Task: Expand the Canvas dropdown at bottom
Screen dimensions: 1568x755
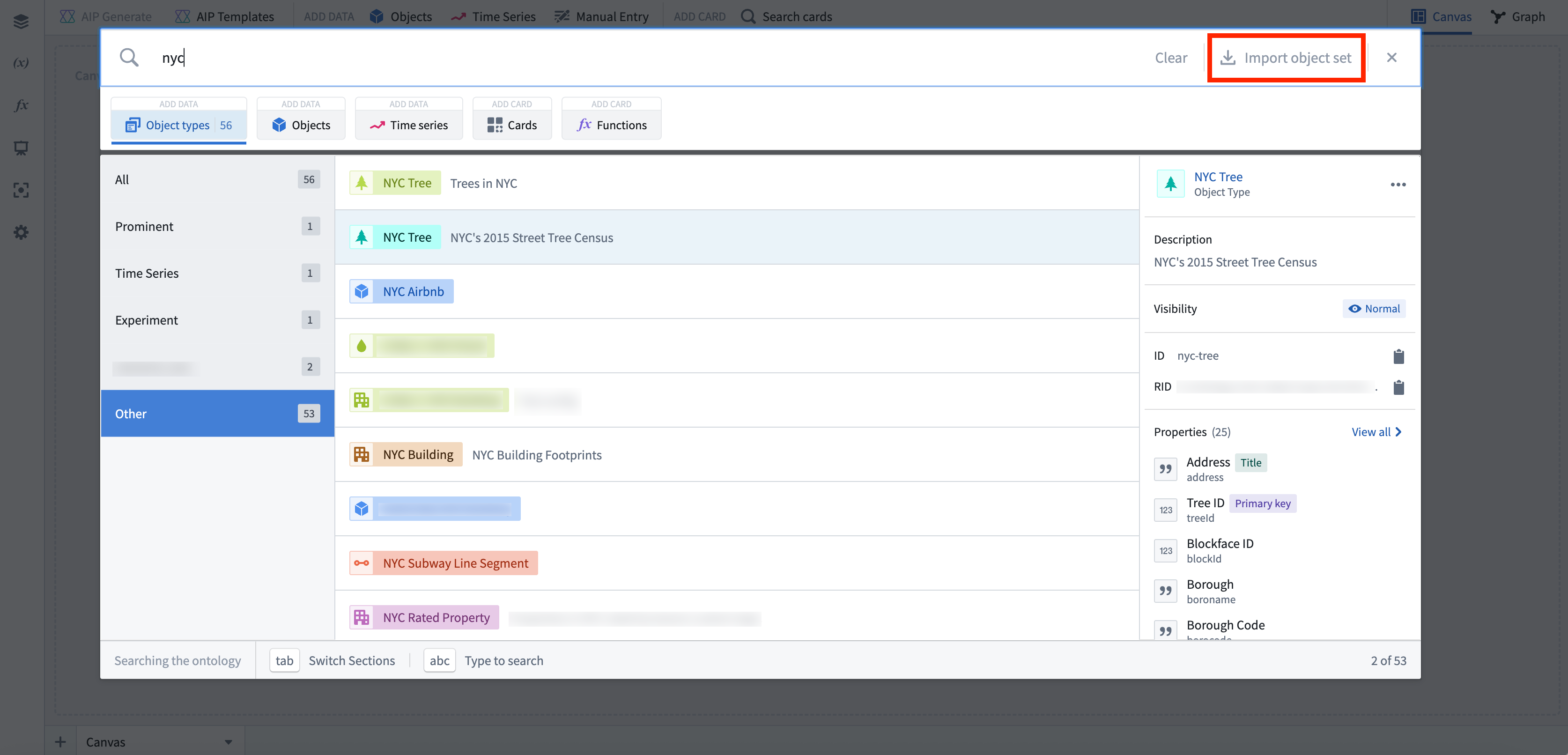Action: pos(228,741)
